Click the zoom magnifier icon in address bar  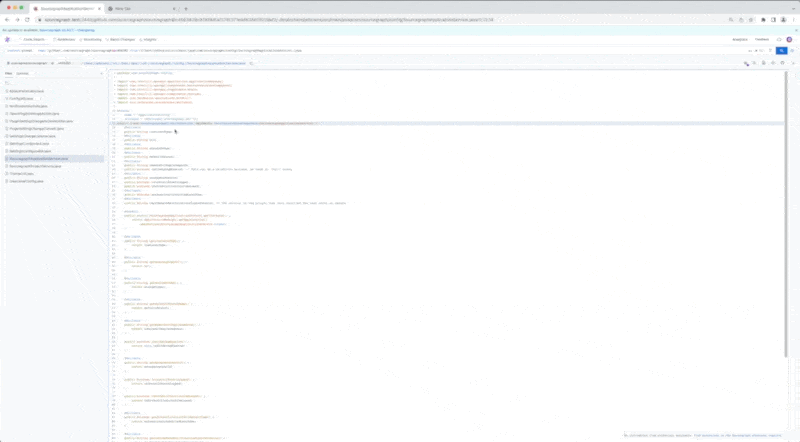click(731, 20)
